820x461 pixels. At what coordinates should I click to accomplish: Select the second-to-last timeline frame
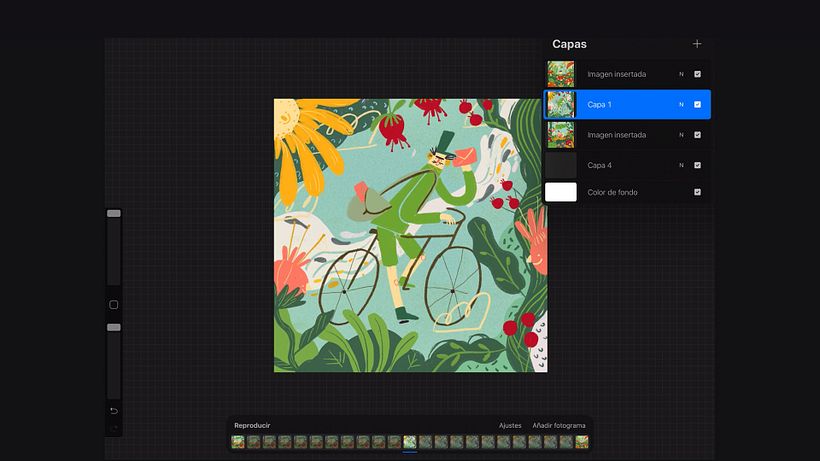click(x=566, y=442)
